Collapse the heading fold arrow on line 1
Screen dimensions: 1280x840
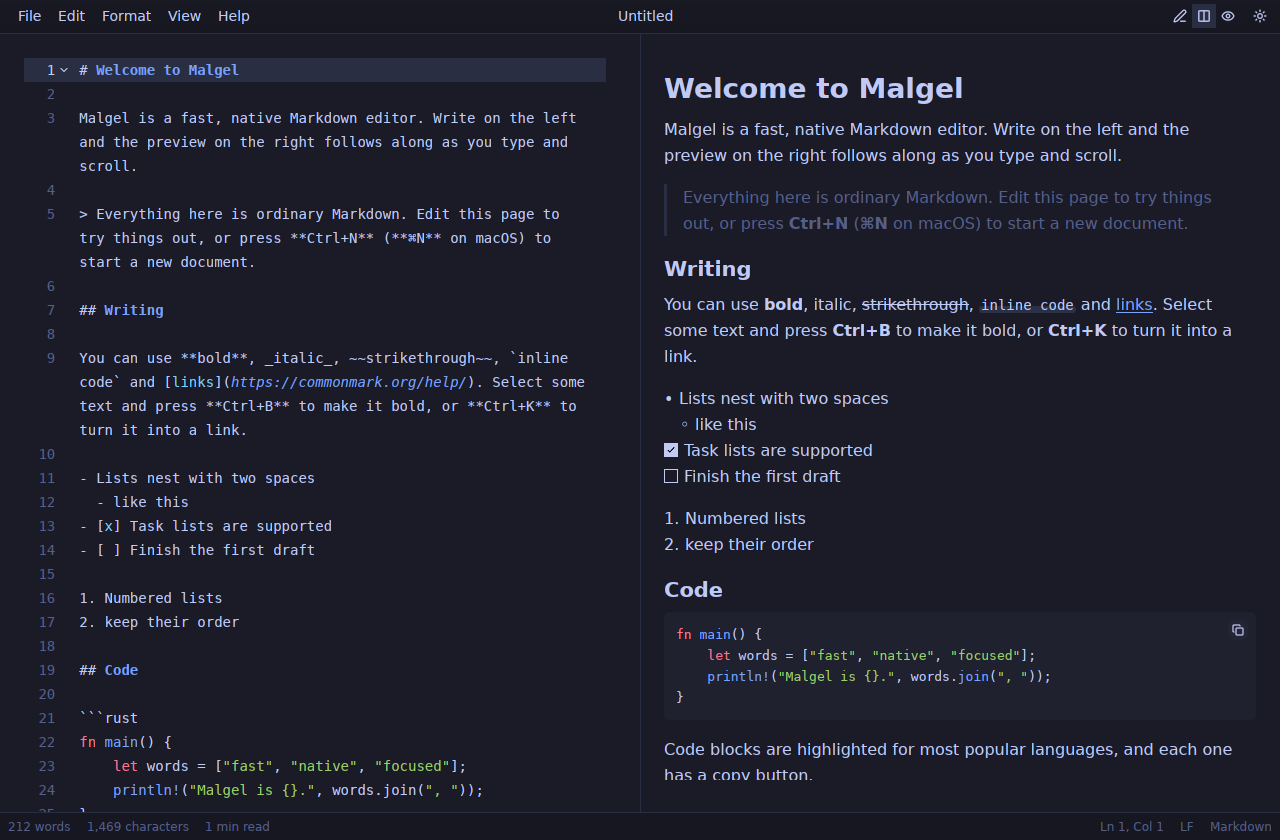(64, 70)
